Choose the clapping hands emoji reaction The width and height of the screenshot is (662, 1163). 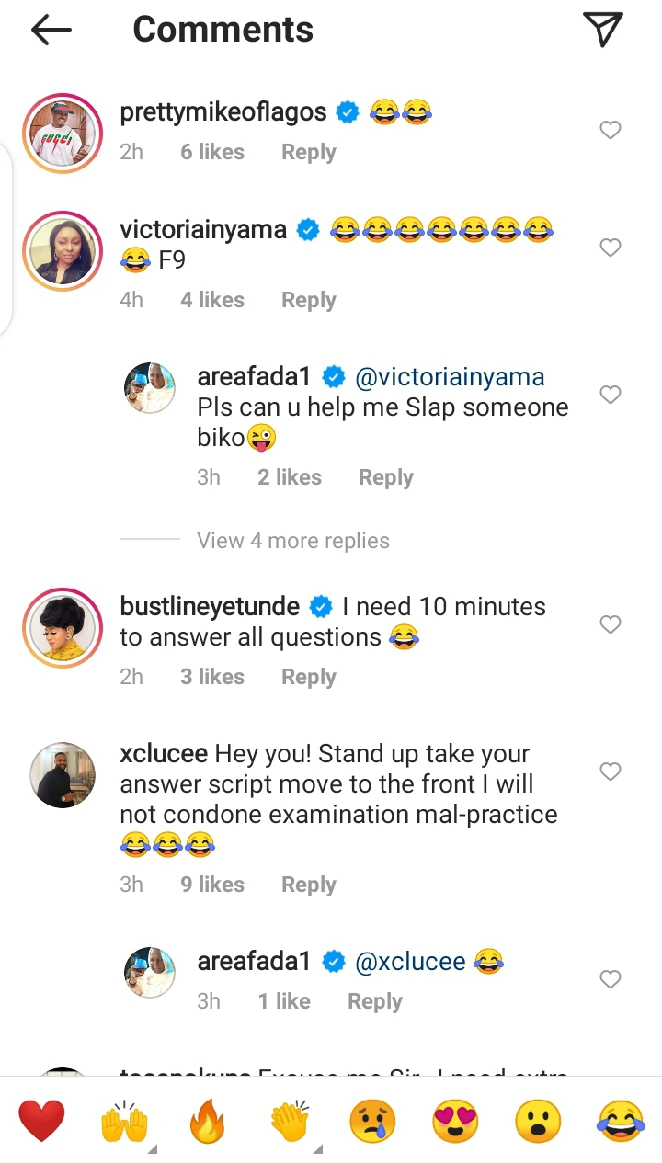pyautogui.click(x=290, y=1121)
